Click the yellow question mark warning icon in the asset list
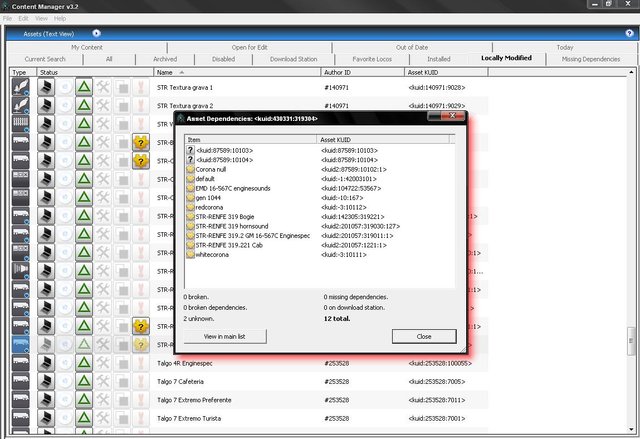This screenshot has width=640, height=439. pos(142,144)
